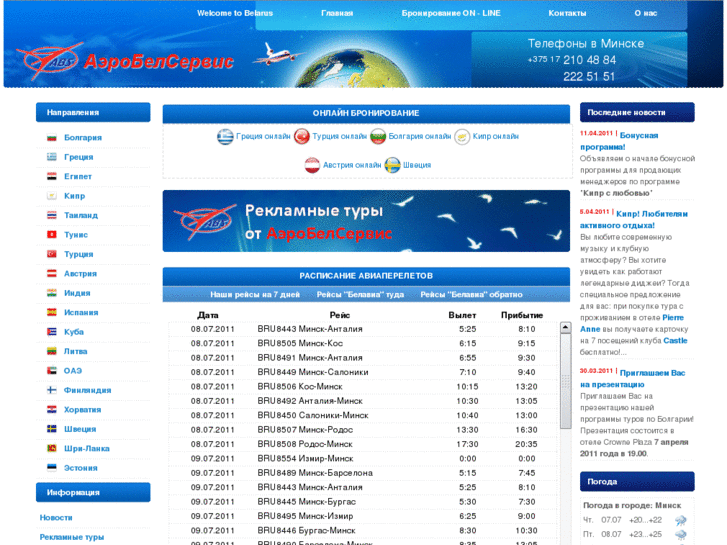Click the flight schedule scrollbar thumb
The height and width of the screenshot is (545, 727).
click(566, 381)
